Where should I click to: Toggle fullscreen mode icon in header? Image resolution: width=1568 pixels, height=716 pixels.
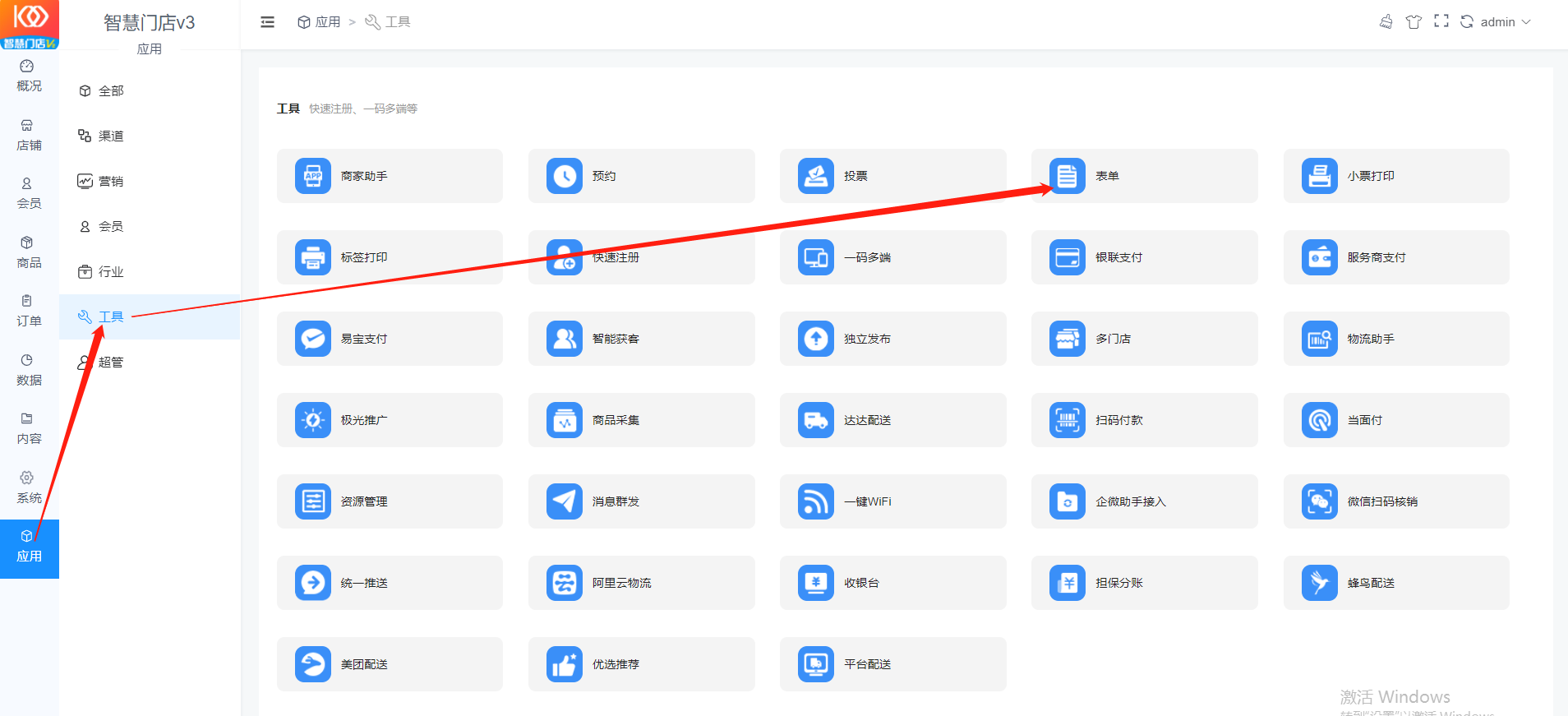tap(1441, 21)
